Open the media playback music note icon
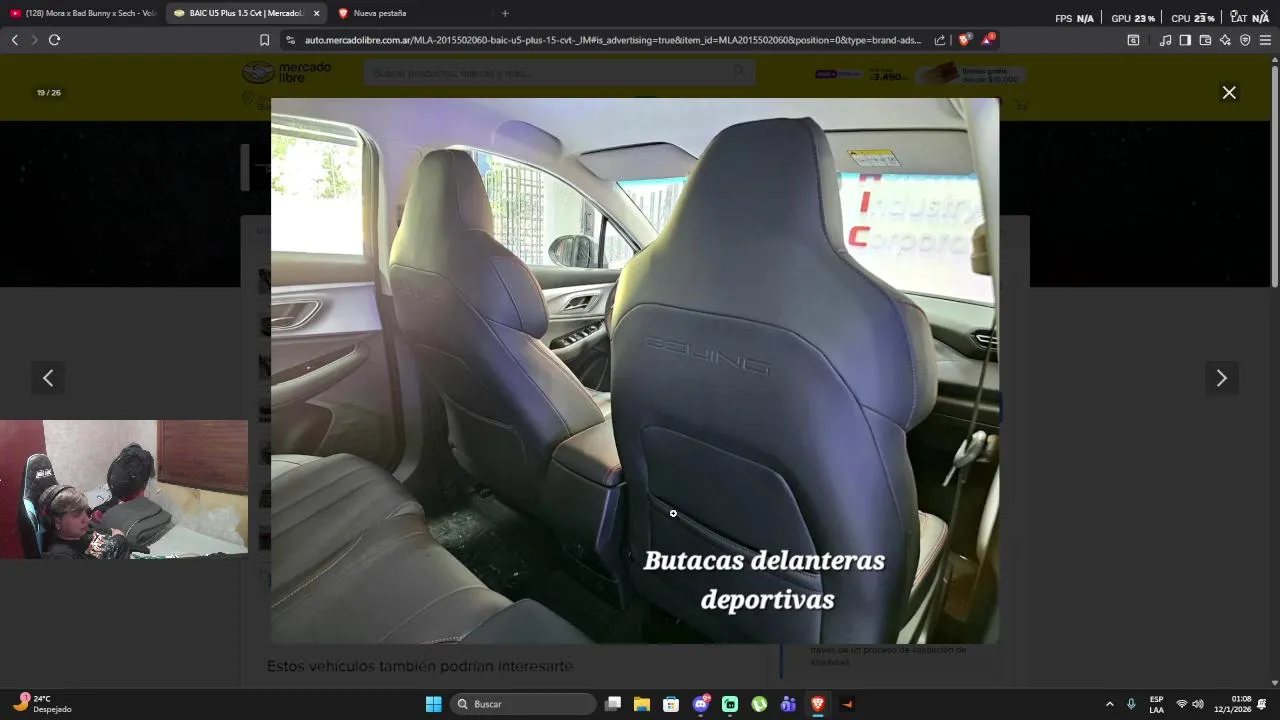This screenshot has width=1280, height=720. 1165,40
